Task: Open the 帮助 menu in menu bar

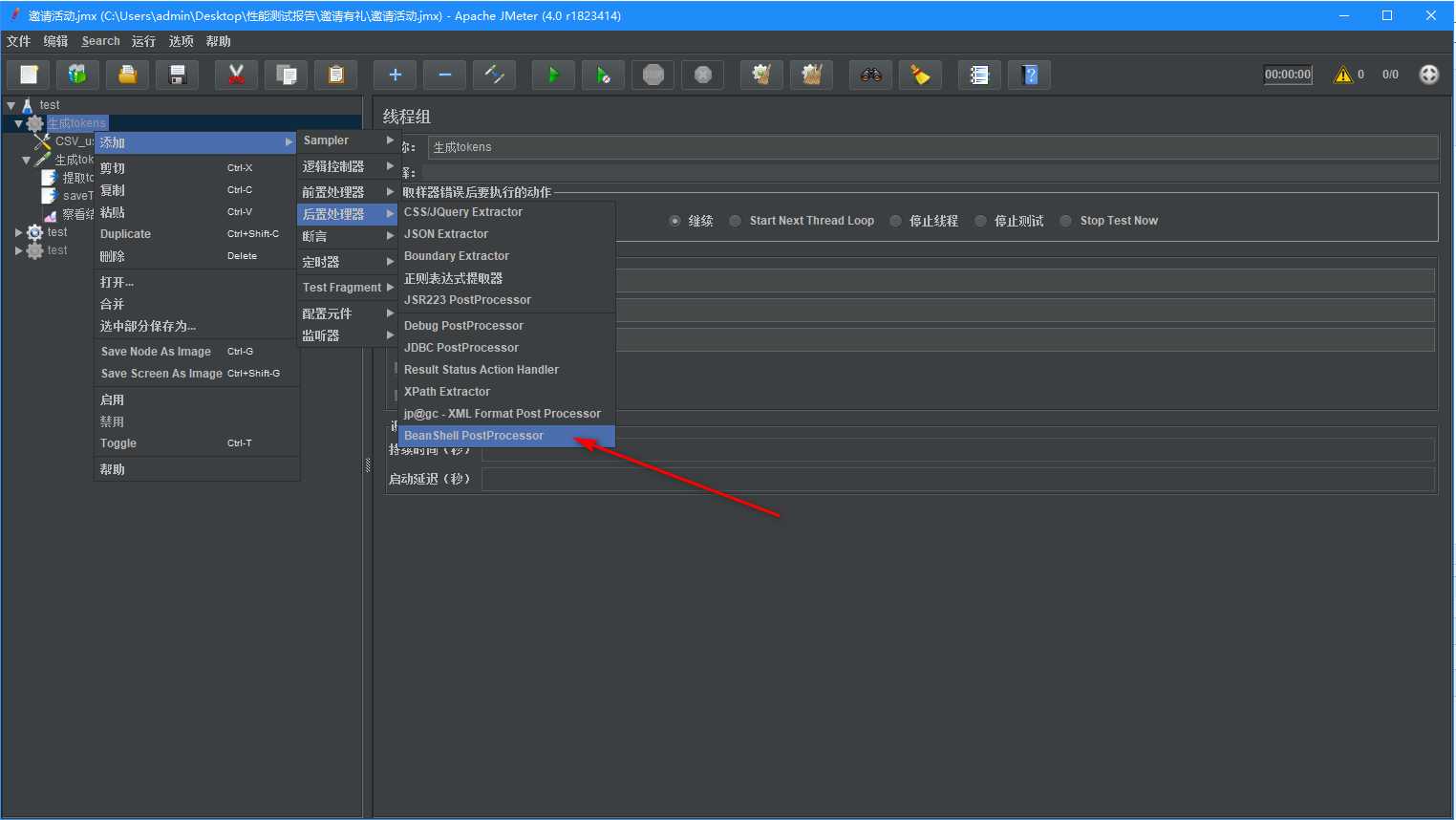Action: click(219, 41)
